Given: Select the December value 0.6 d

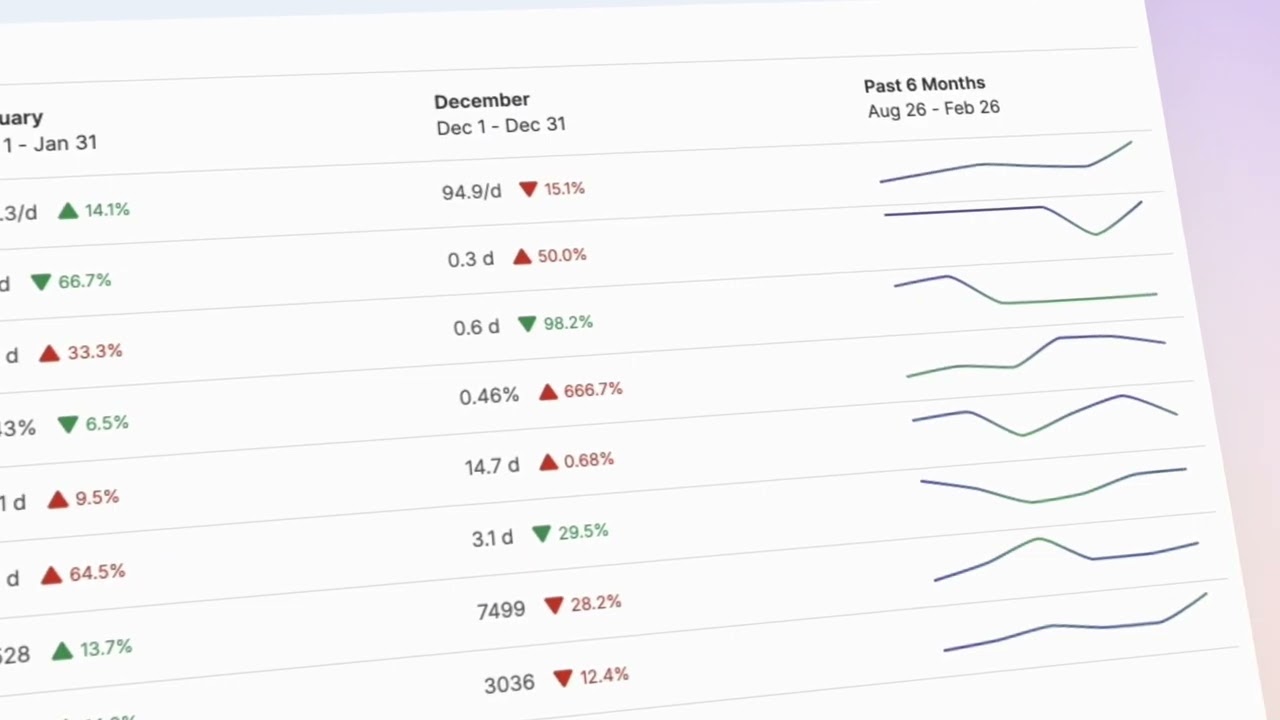Looking at the screenshot, I should [476, 328].
